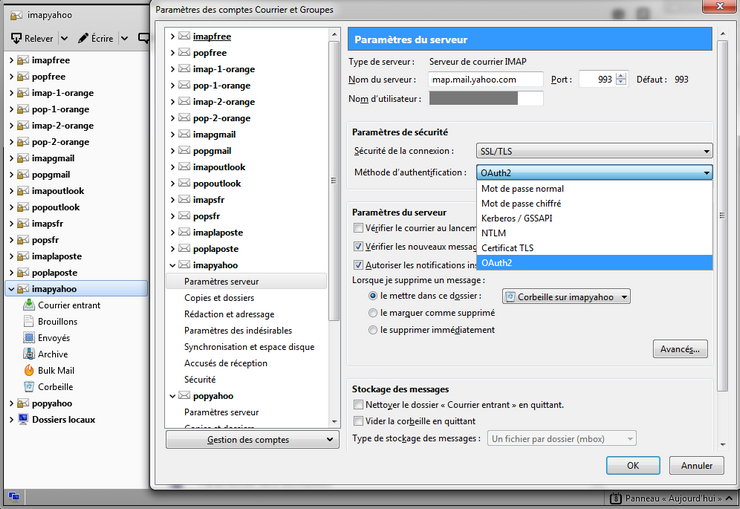740x509 pixels.
Task: Toggle Vérifier le courrier au lancement checkbox
Action: [x=358, y=228]
